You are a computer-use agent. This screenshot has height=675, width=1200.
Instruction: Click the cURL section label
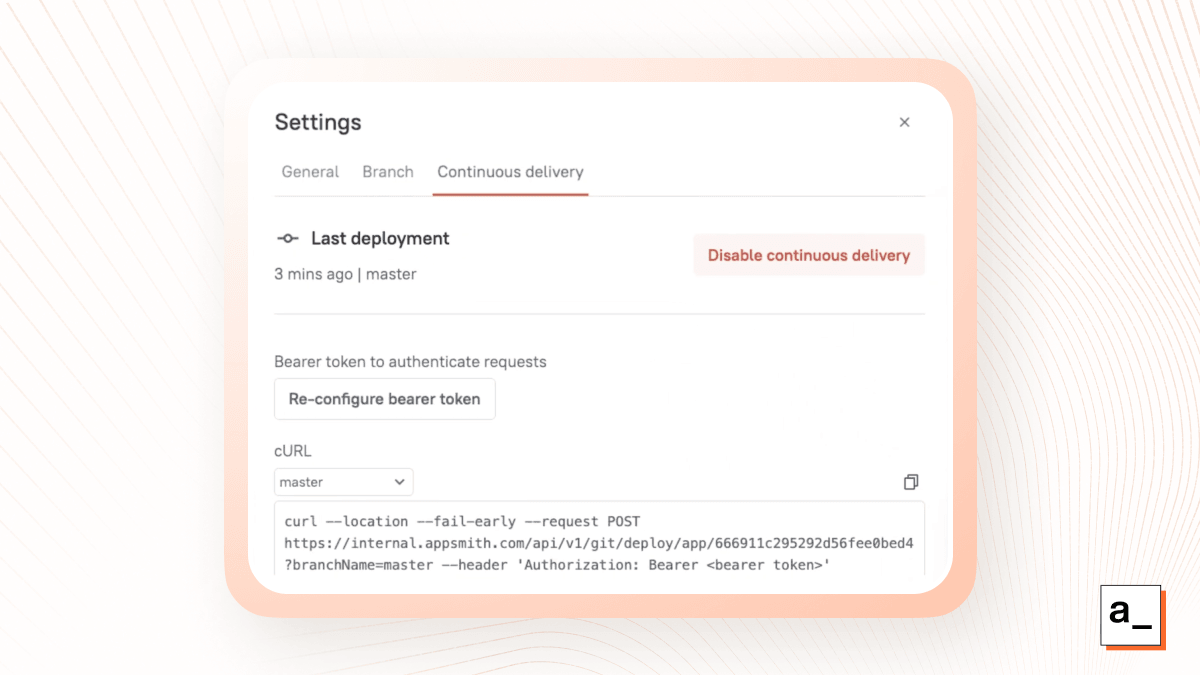coord(291,451)
